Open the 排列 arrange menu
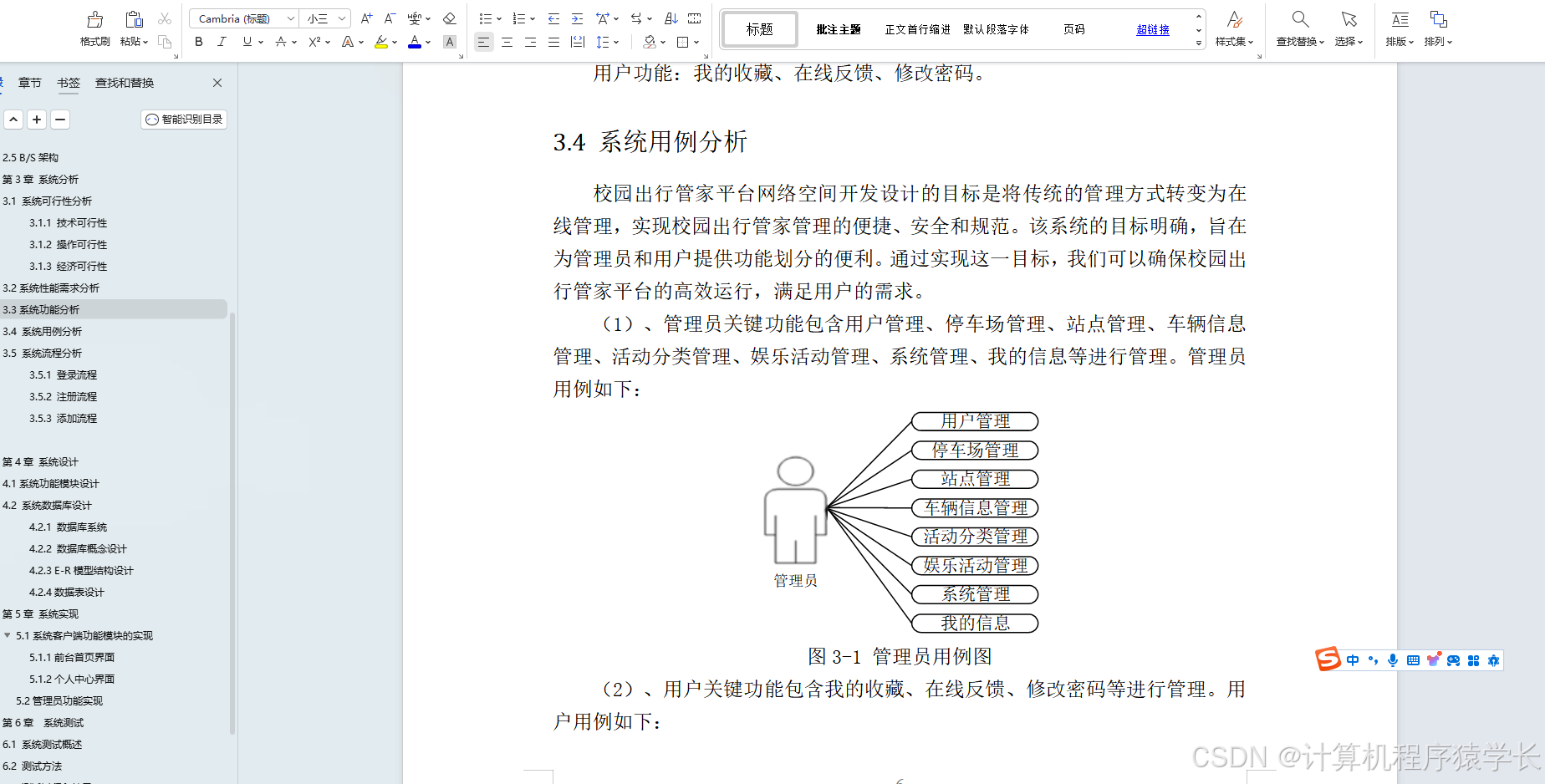1545x784 pixels. [1438, 28]
